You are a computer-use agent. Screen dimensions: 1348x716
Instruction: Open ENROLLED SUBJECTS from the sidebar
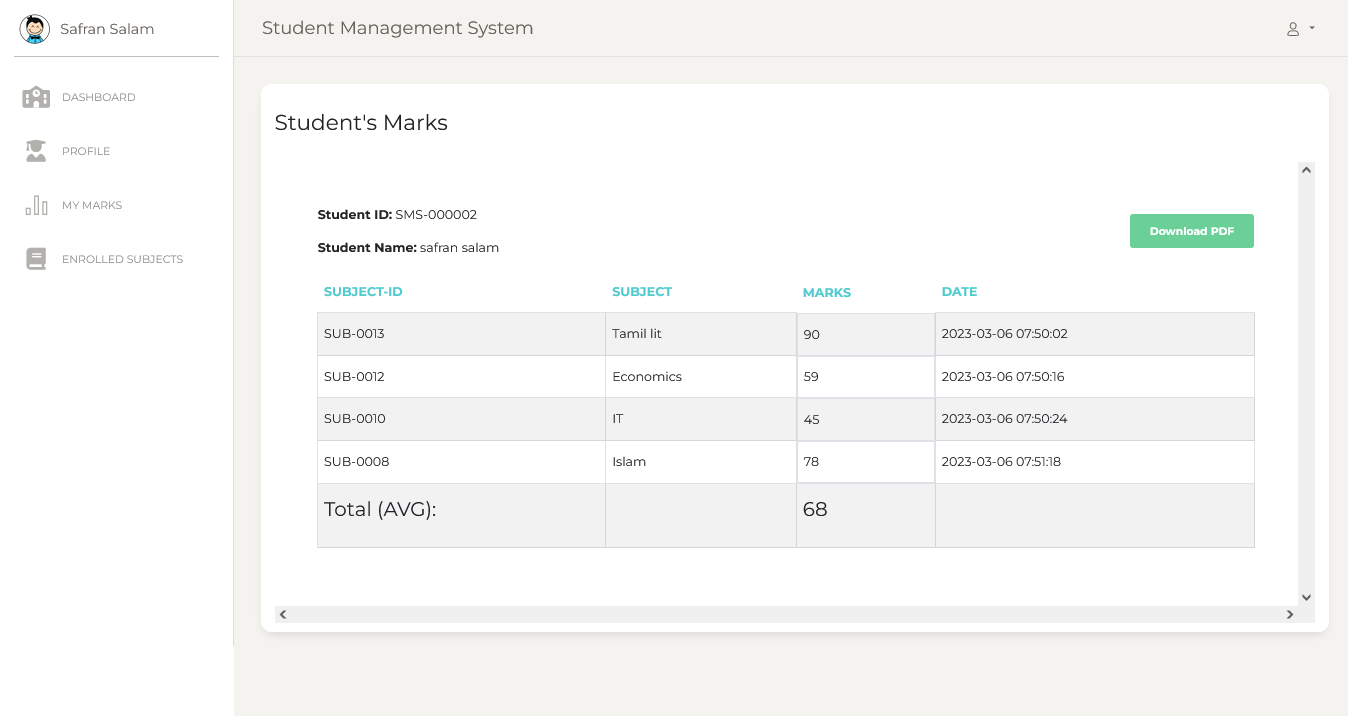[x=122, y=258]
